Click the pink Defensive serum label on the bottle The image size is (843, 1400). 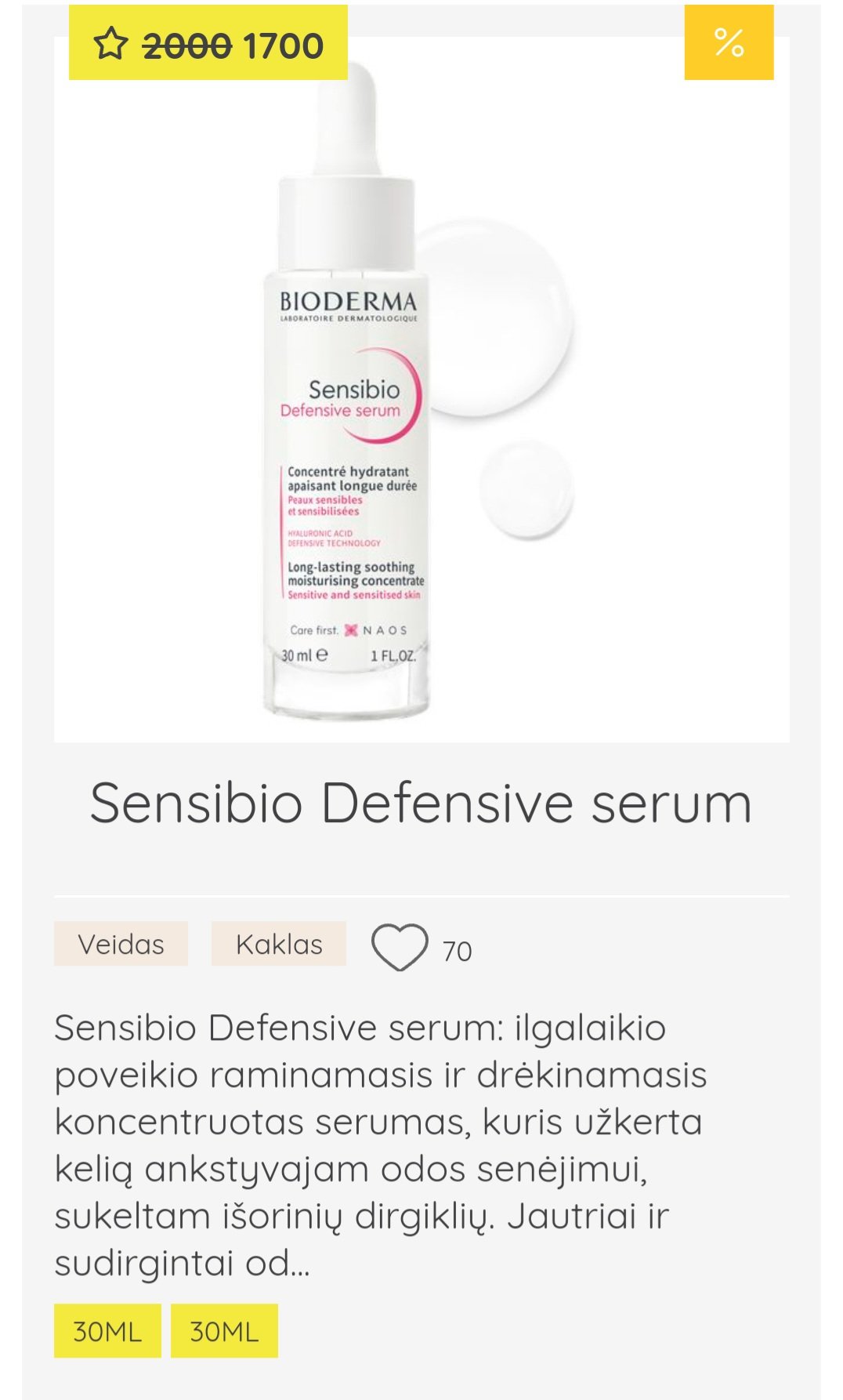[340, 411]
